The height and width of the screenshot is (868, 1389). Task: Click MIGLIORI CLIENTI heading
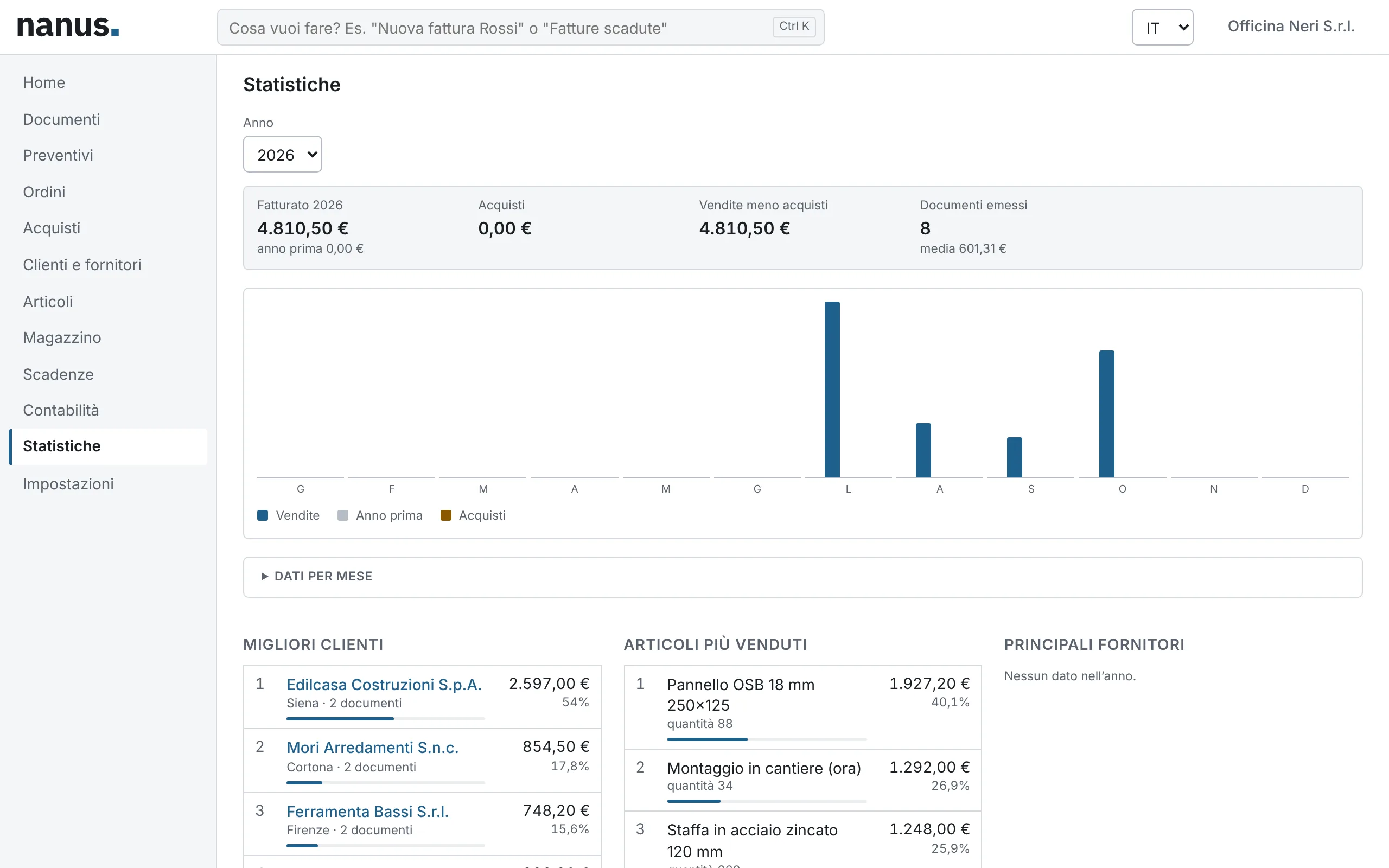(314, 644)
